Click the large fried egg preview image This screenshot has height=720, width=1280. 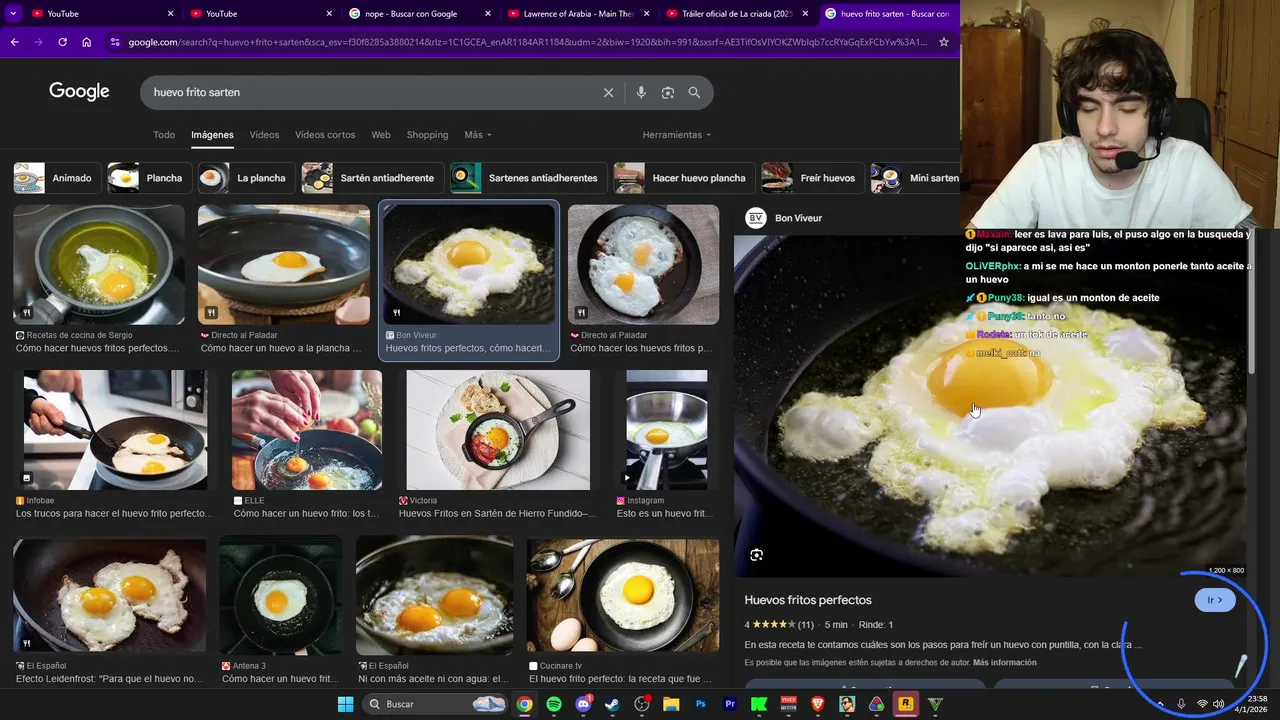click(x=990, y=405)
